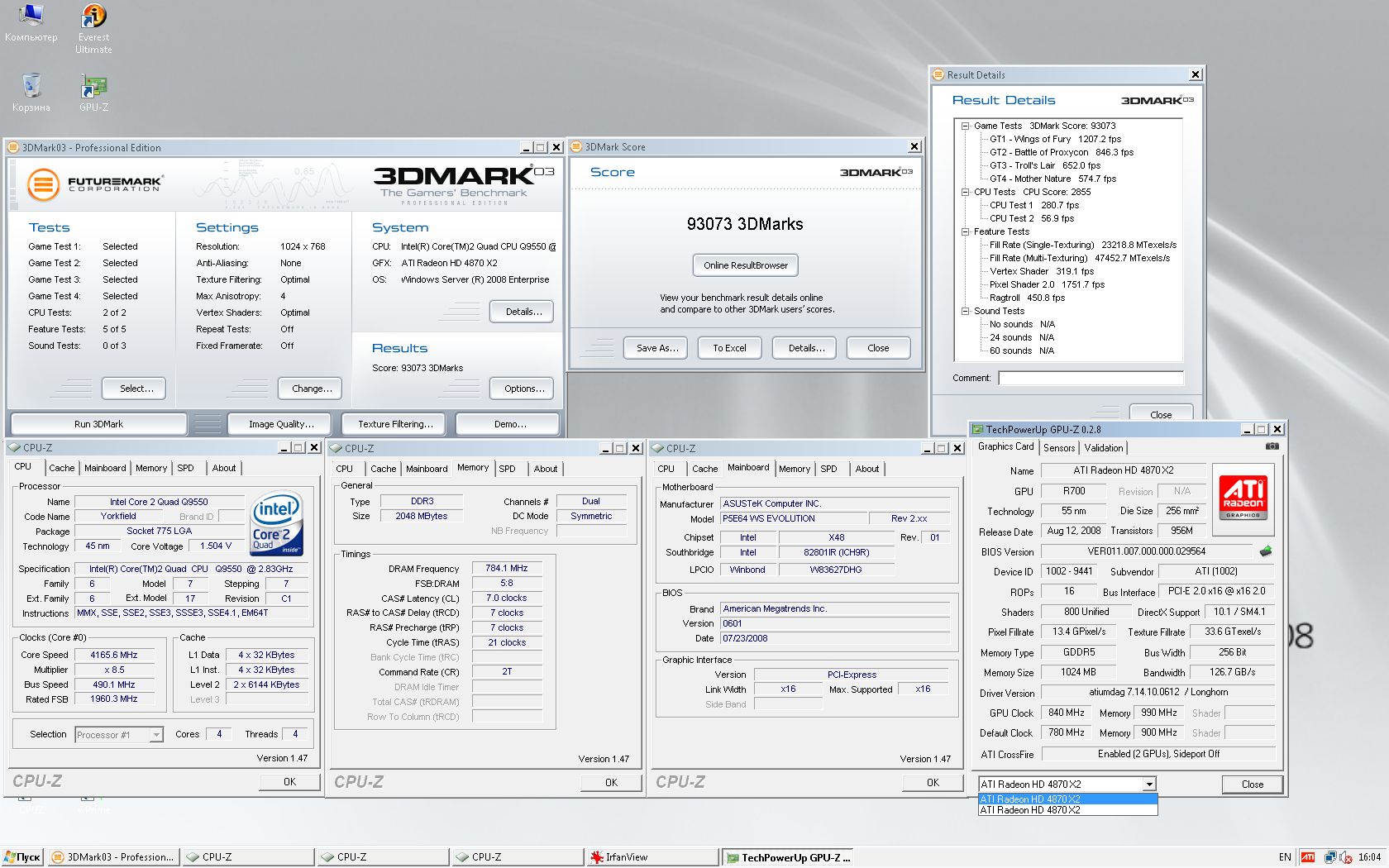Viewport: 1389px width, 868px height.
Task: Click Image Quality button in 3DMark03
Action: tap(281, 424)
